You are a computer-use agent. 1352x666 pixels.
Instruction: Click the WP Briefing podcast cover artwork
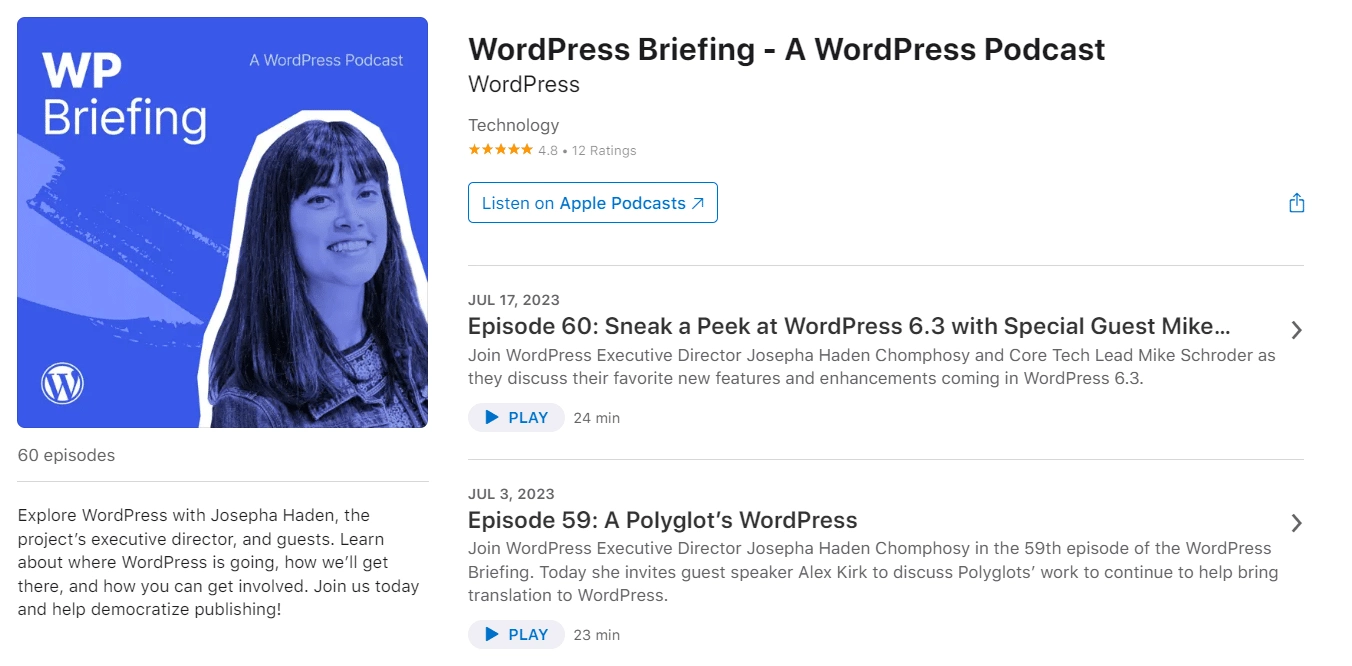point(222,222)
